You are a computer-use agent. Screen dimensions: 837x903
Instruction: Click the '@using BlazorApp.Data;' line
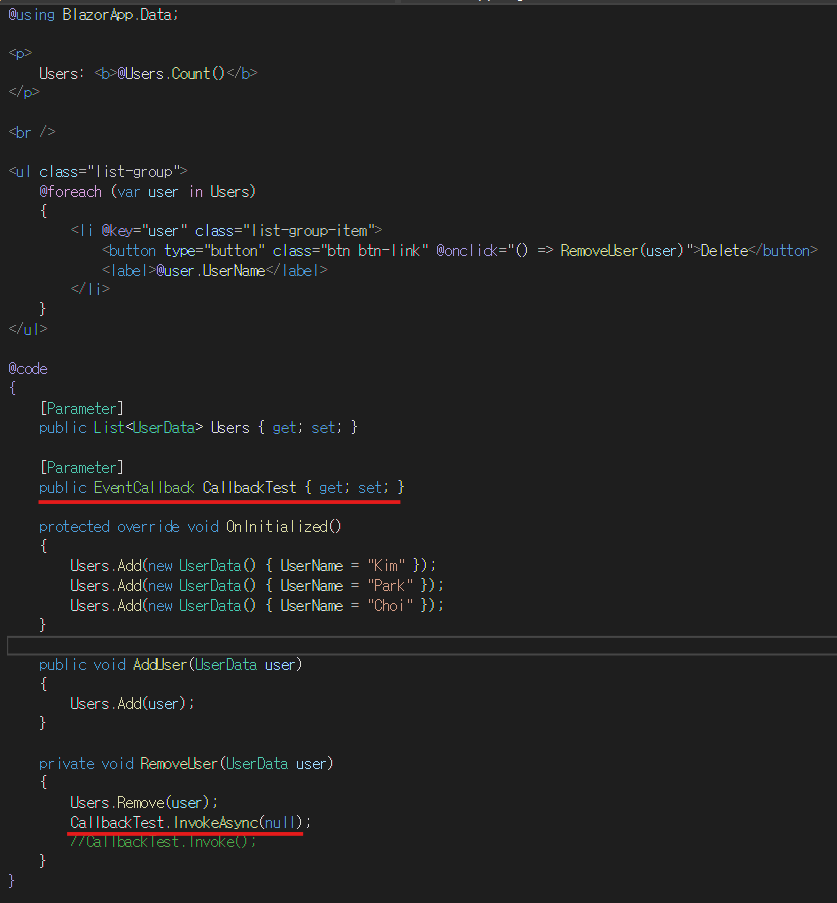(x=93, y=14)
